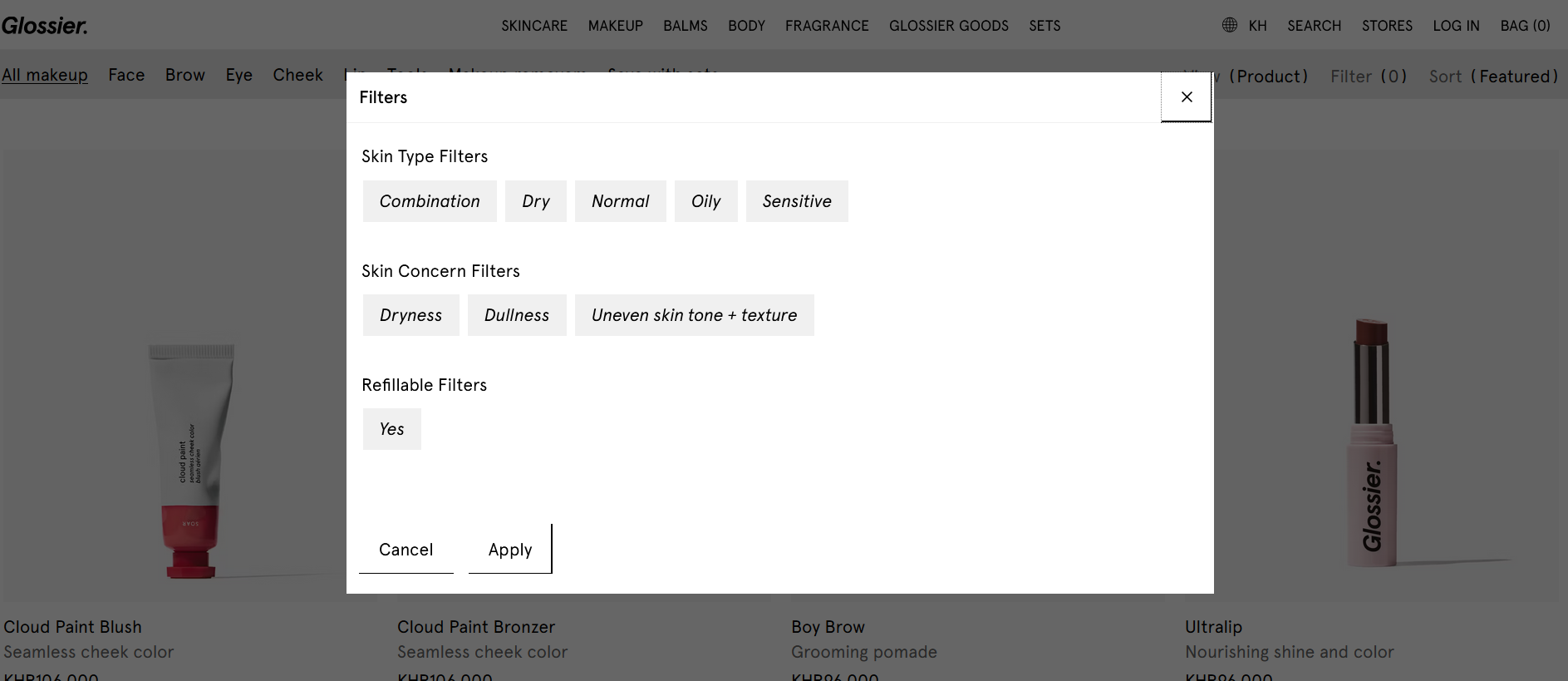Go to the Glossier logo homepage
The height and width of the screenshot is (681, 1568).
tap(45, 26)
